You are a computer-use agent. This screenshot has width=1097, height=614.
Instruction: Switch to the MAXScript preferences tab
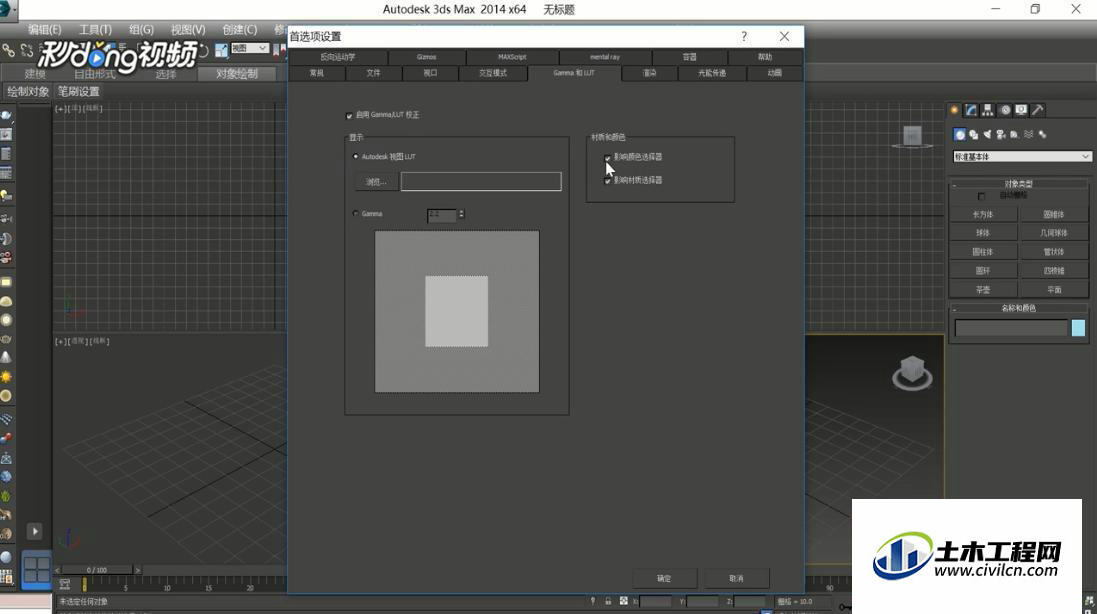[x=512, y=57]
